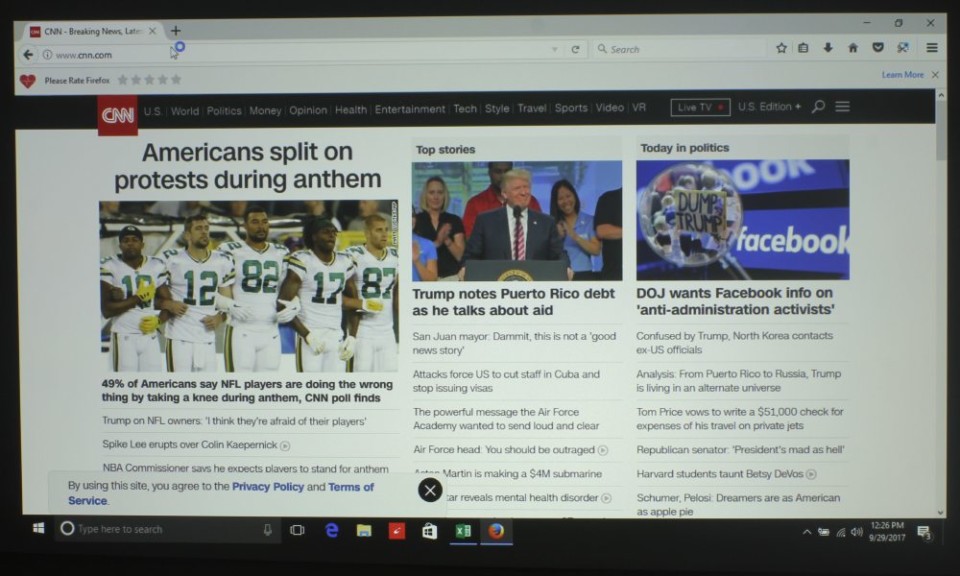Open the Firefox downloads panel
960x576 pixels.
pyautogui.click(x=828, y=48)
